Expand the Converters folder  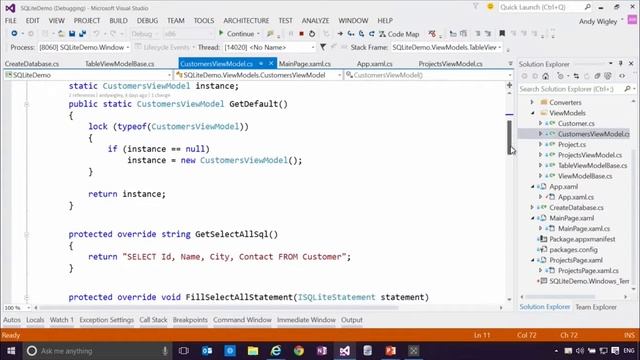click(532, 102)
